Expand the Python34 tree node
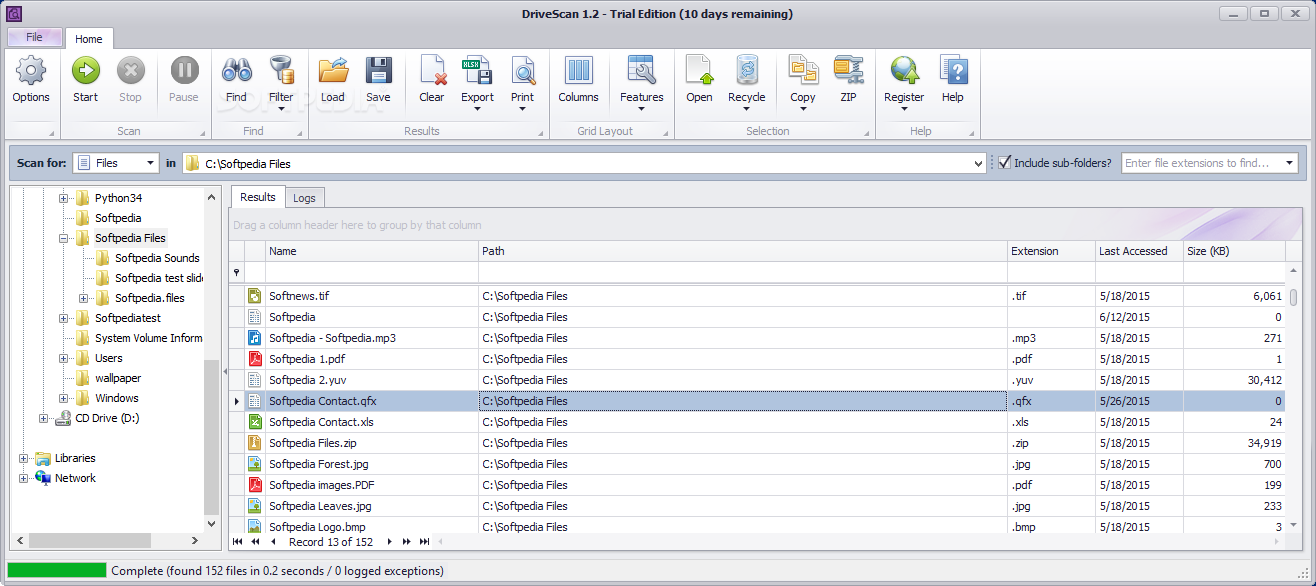1316x586 pixels. click(64, 198)
